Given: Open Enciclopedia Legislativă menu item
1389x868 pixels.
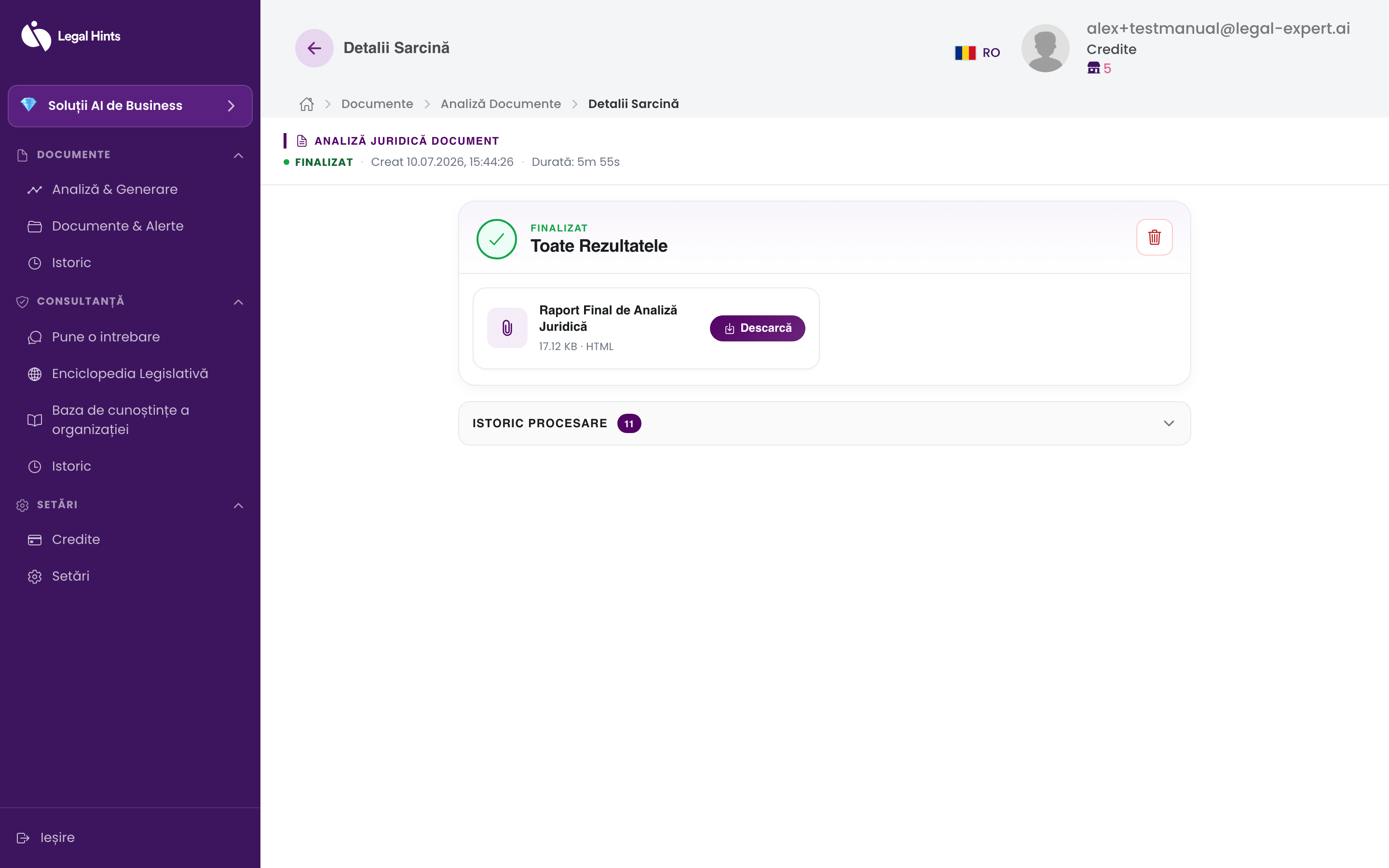Looking at the screenshot, I should [x=130, y=374].
